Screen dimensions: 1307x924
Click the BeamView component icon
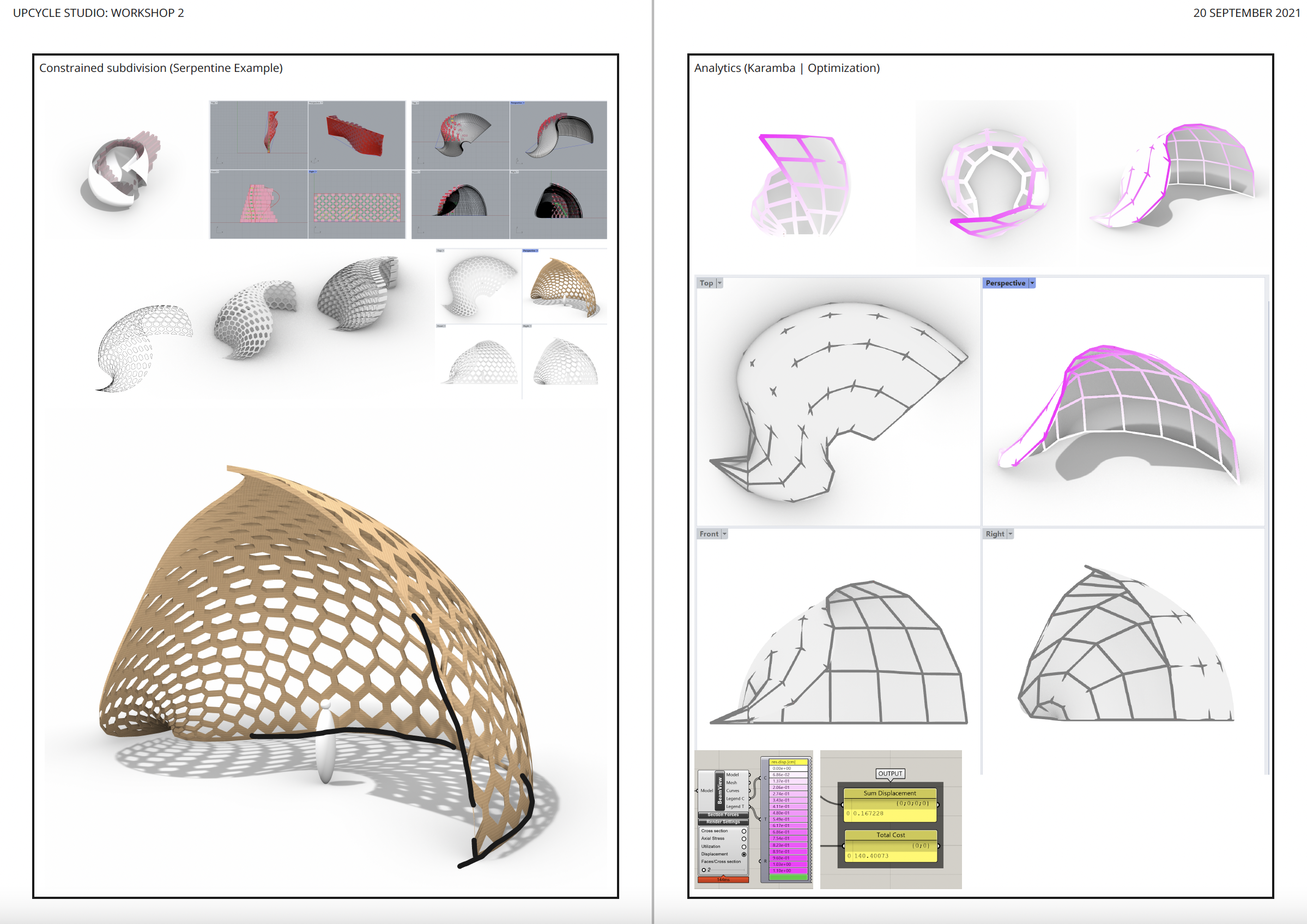point(719,791)
